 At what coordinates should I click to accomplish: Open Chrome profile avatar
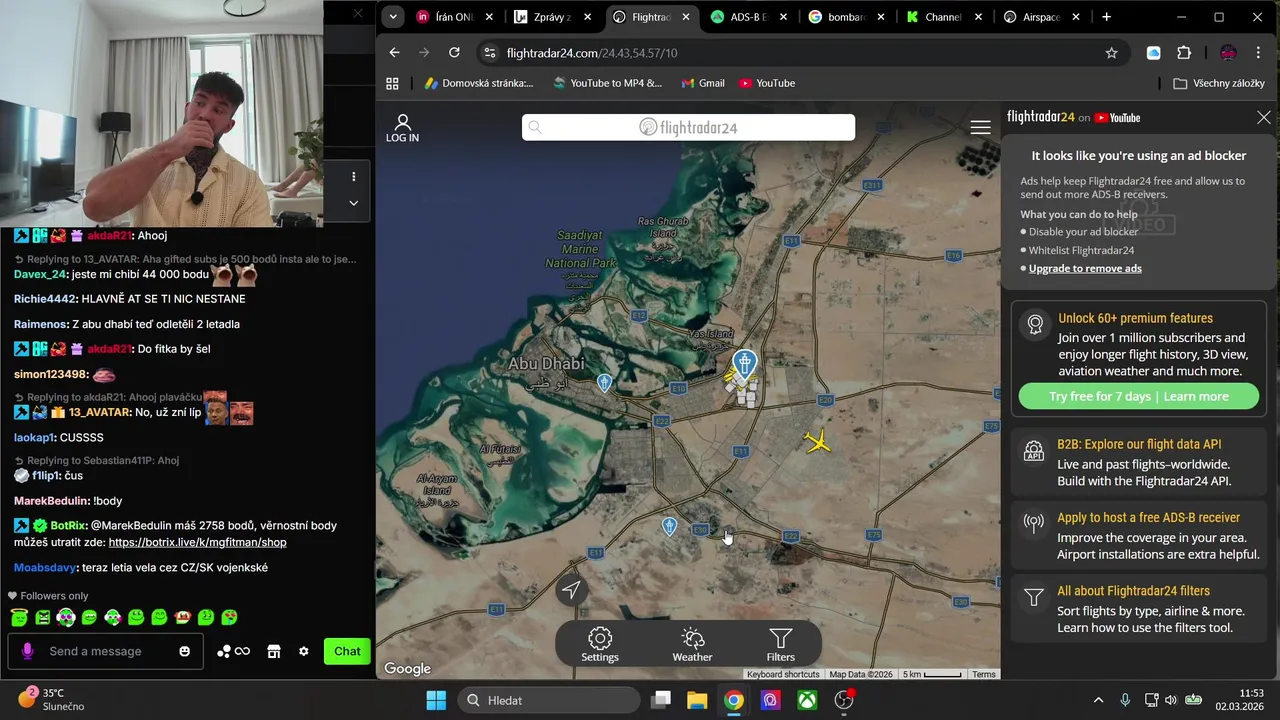1228,53
